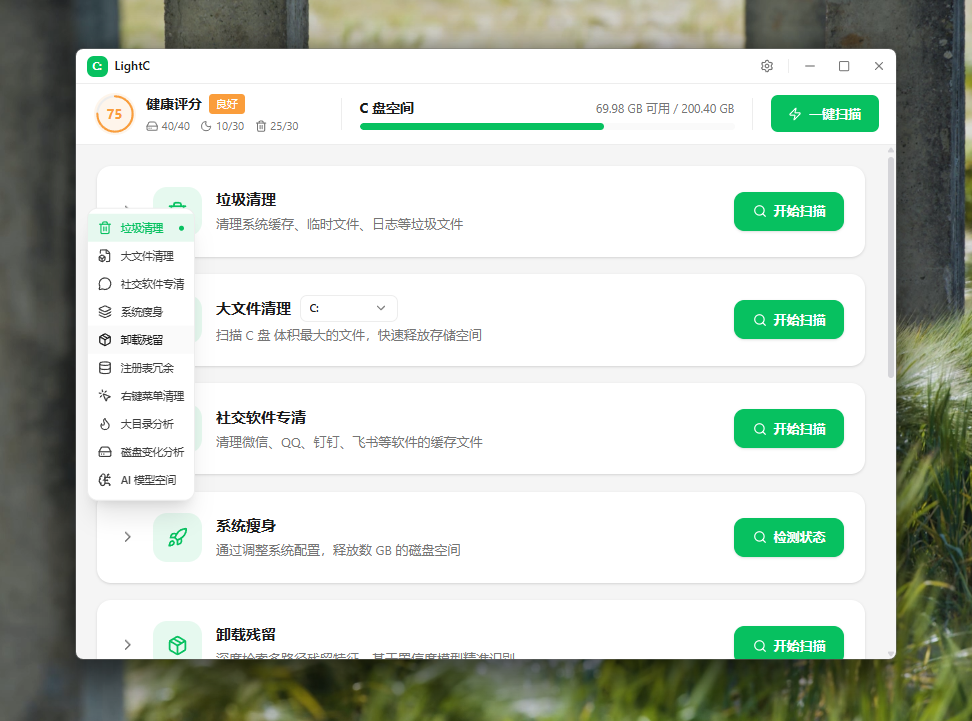The image size is (972, 721).
Task: Click the 扫描 C 盘 体积最大的文件 description
Action: pos(348,335)
